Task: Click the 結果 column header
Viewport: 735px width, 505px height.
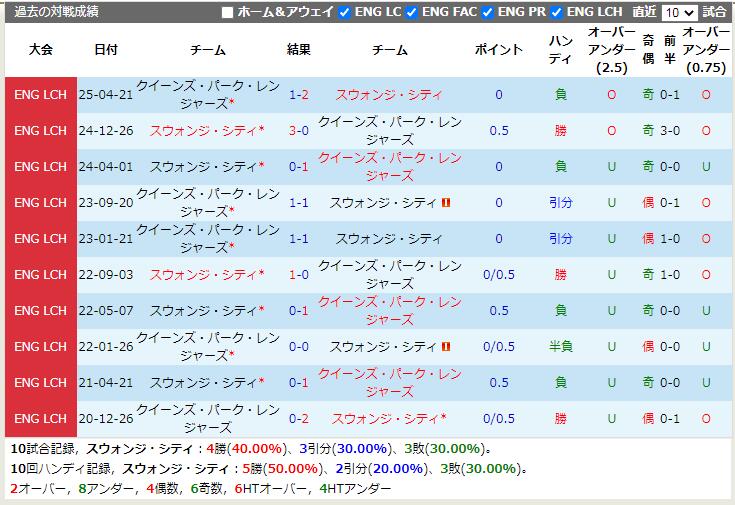Action: click(298, 50)
